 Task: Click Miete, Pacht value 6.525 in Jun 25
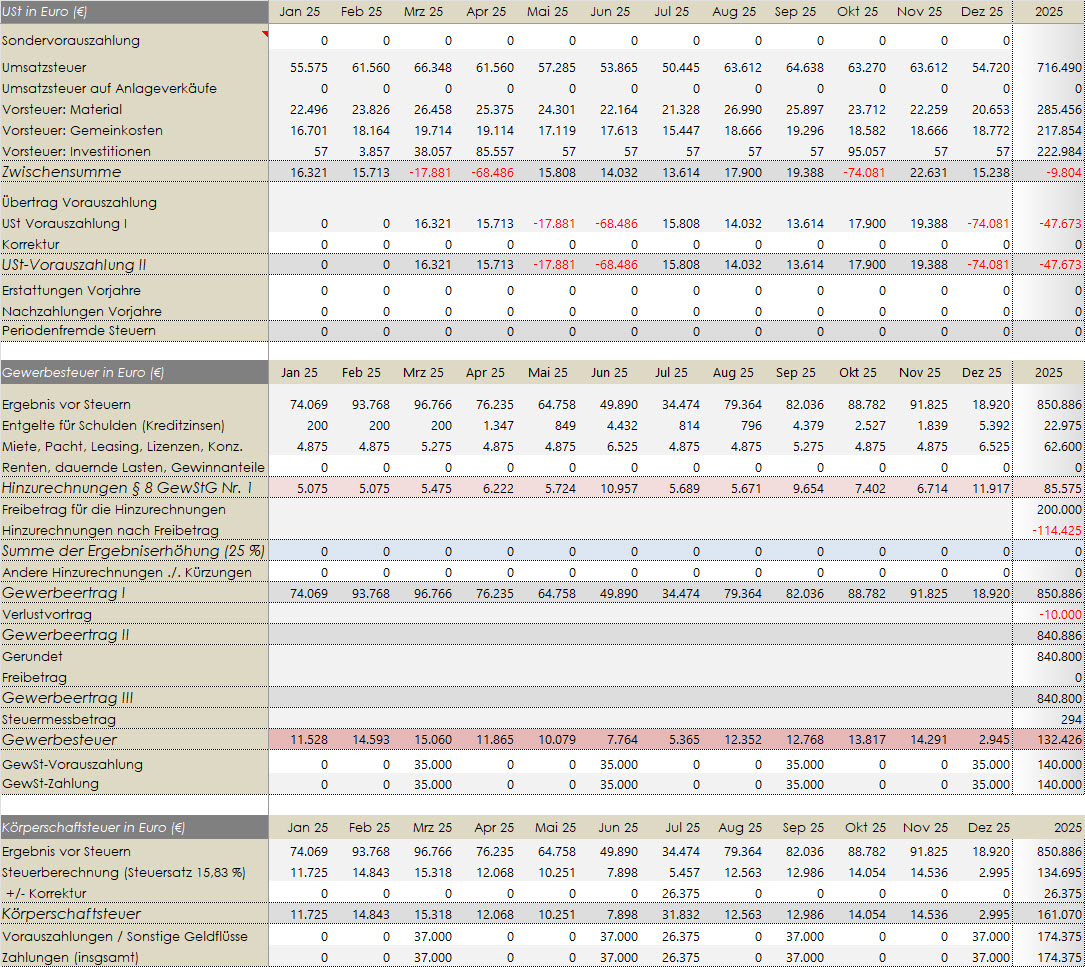[621, 447]
